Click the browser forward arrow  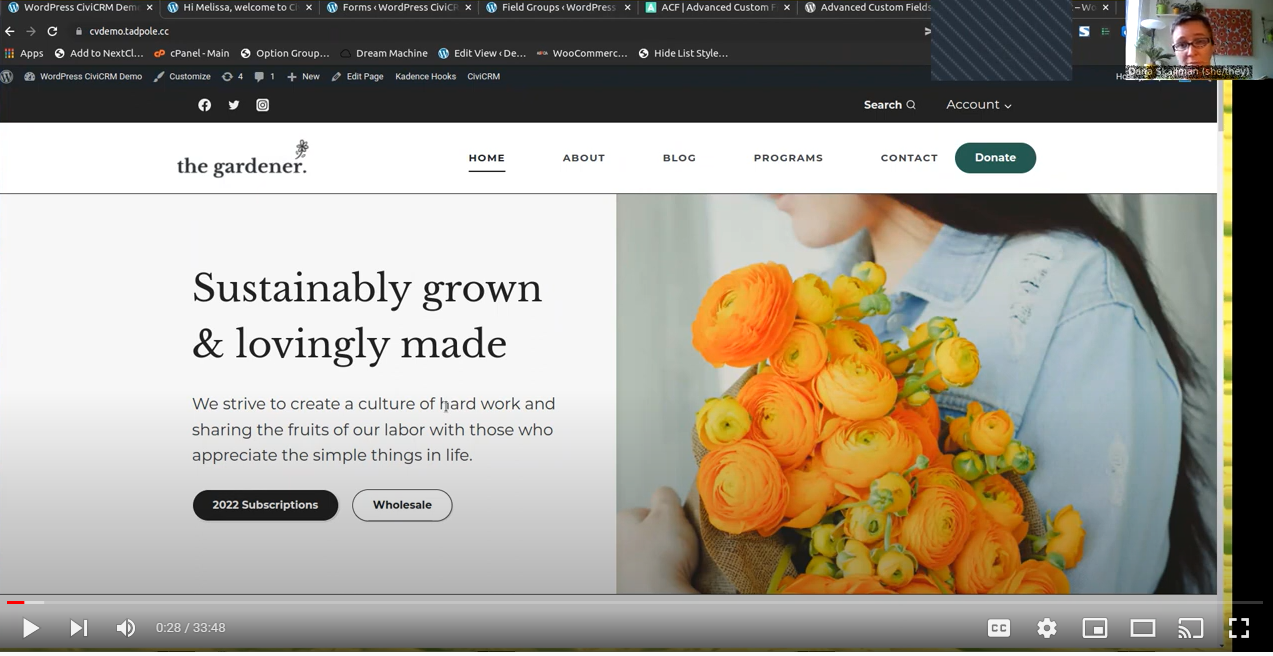[x=31, y=31]
